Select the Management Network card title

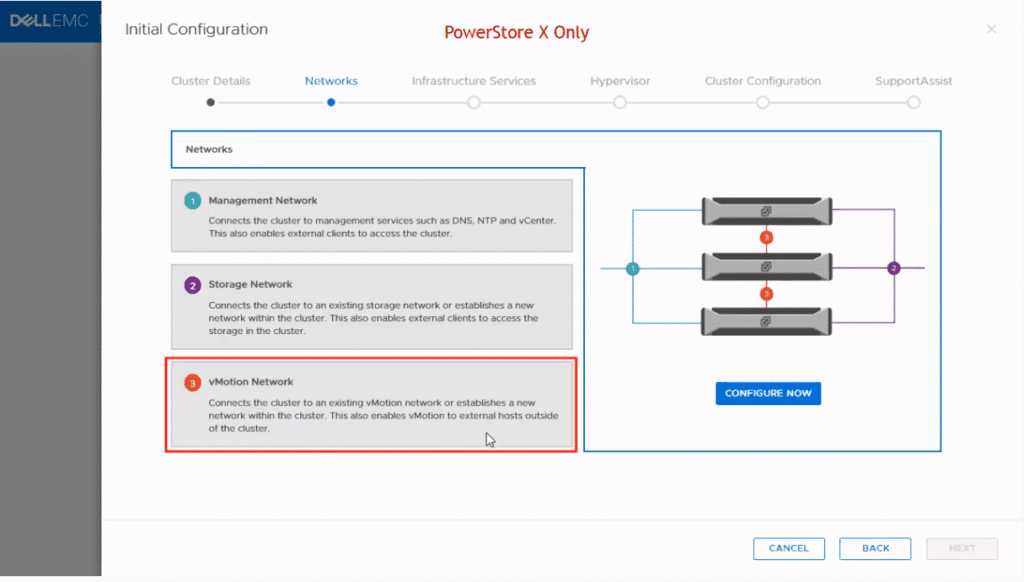click(263, 201)
